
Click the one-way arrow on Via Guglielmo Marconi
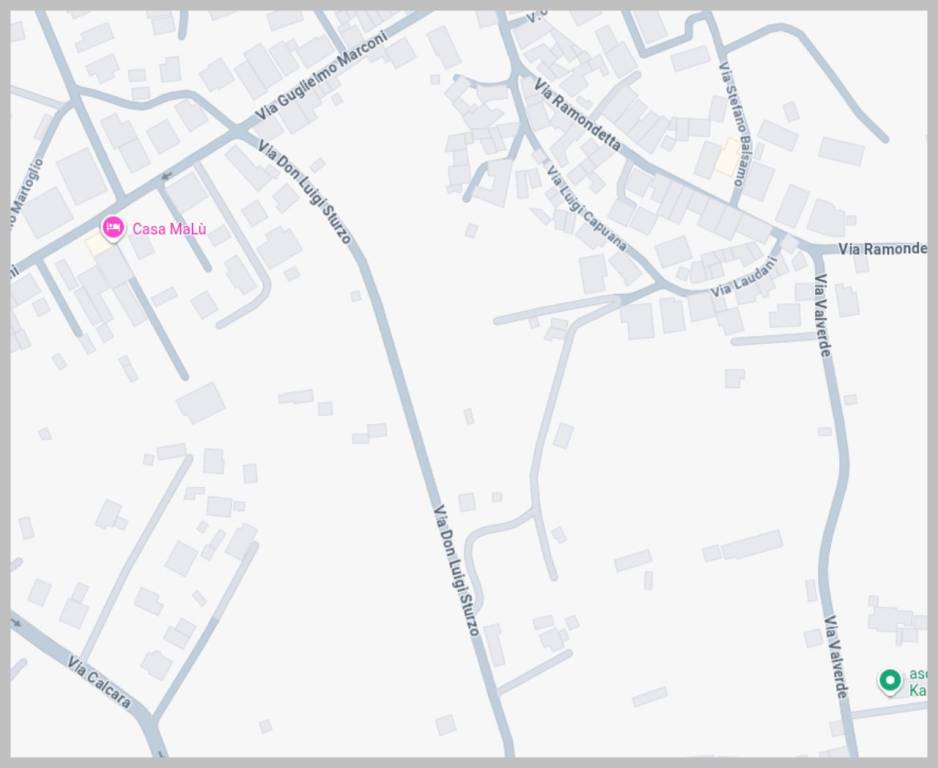click(x=166, y=176)
